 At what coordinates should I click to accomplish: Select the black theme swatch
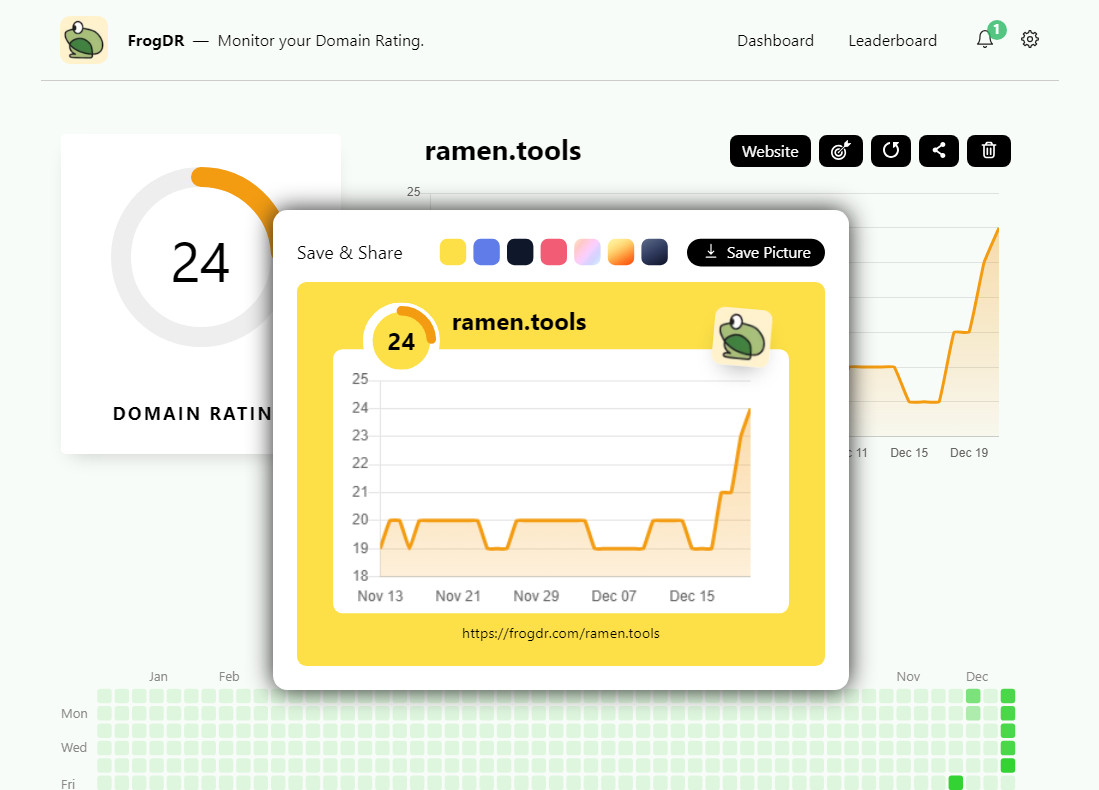click(x=520, y=252)
